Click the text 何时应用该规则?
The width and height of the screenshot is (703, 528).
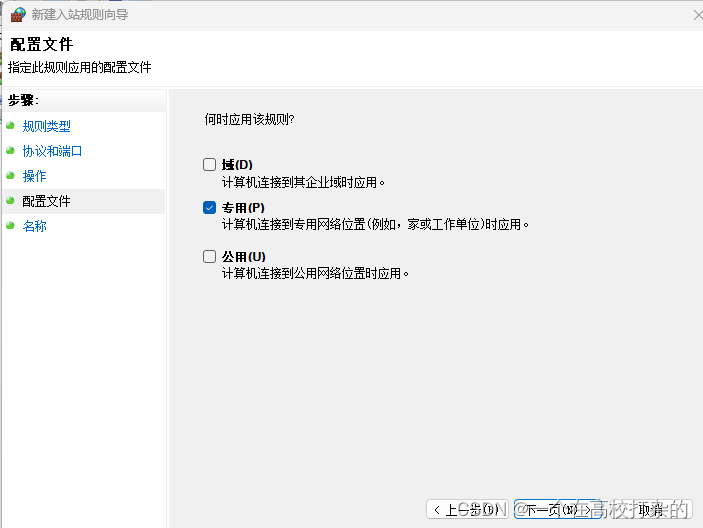click(249, 120)
